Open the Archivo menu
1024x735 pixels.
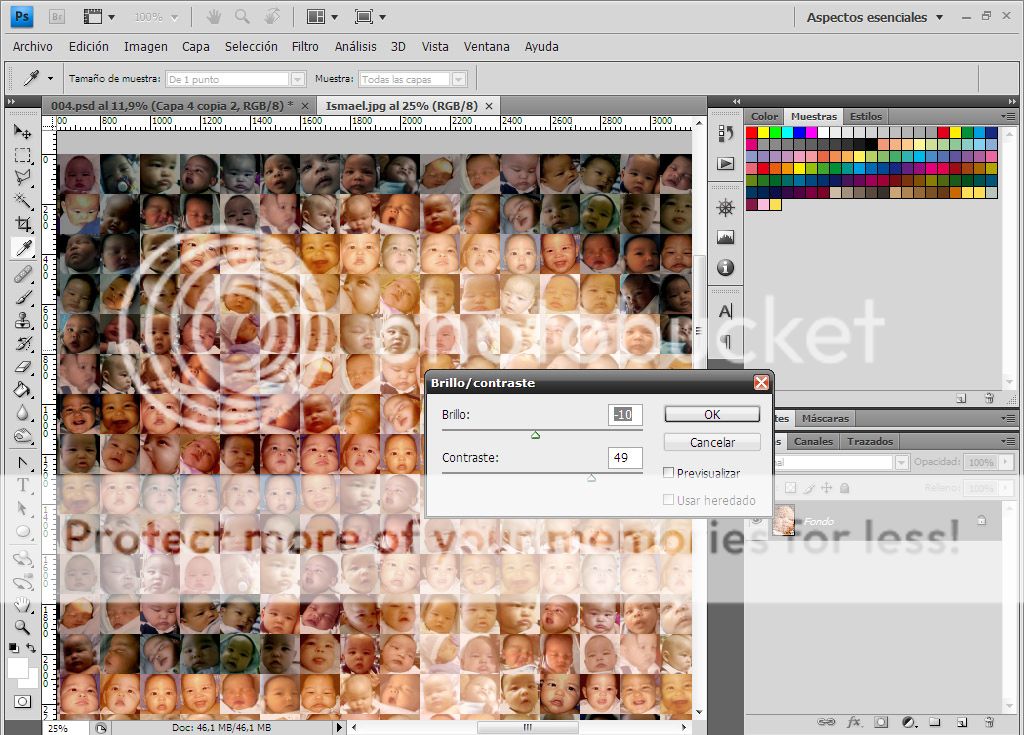point(33,46)
